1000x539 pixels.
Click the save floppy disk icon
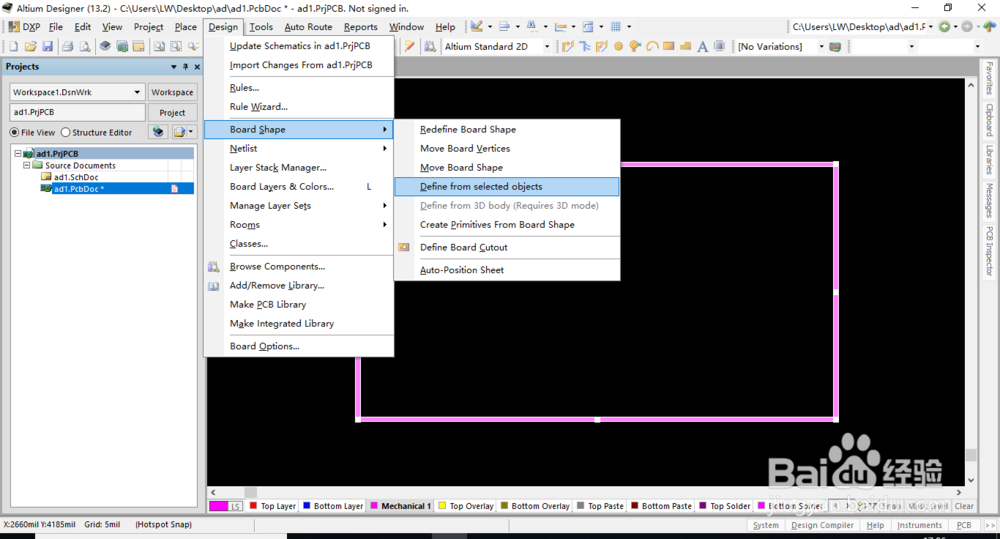[x=47, y=46]
